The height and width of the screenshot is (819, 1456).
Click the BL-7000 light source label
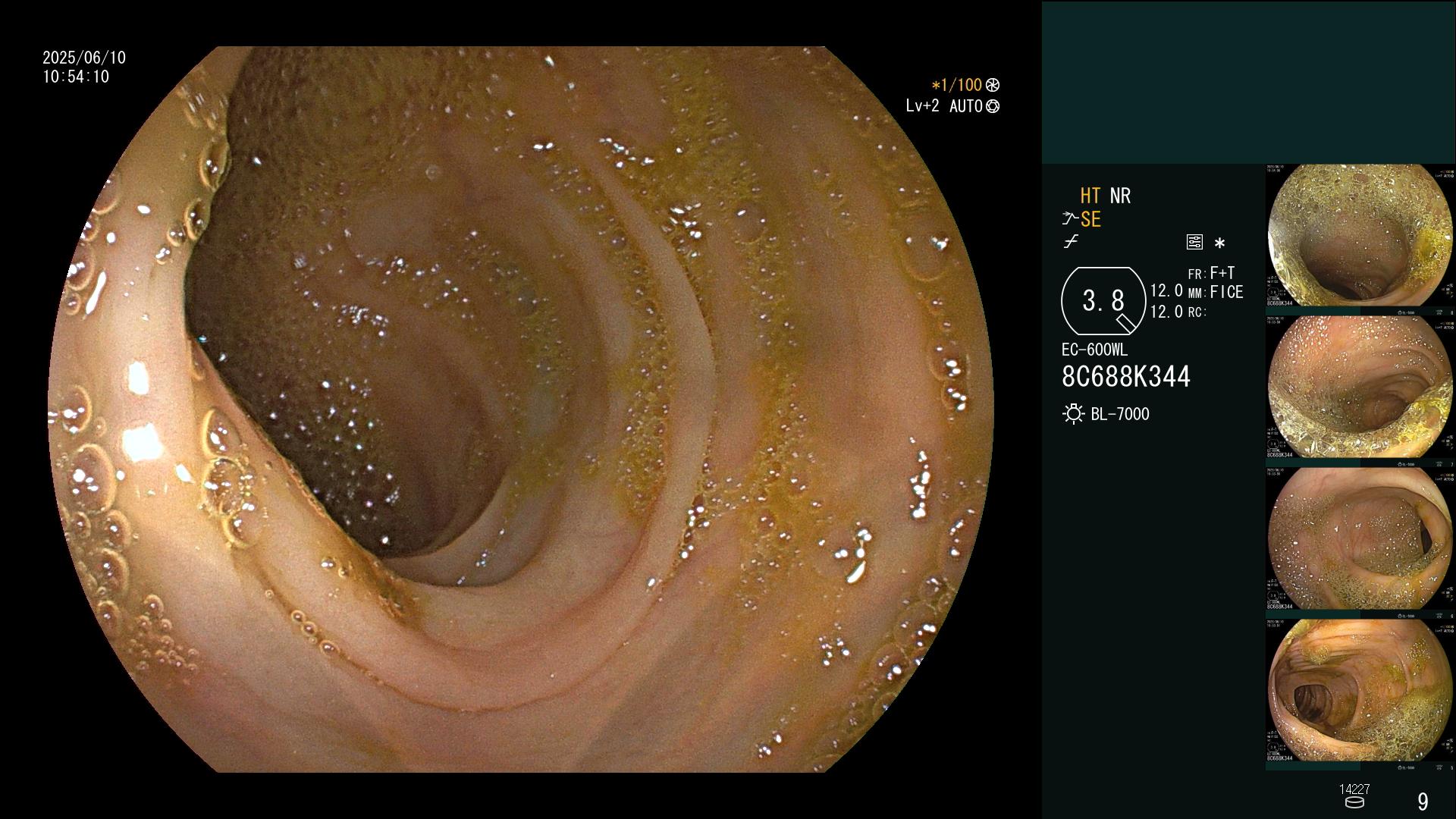pyautogui.click(x=1120, y=414)
